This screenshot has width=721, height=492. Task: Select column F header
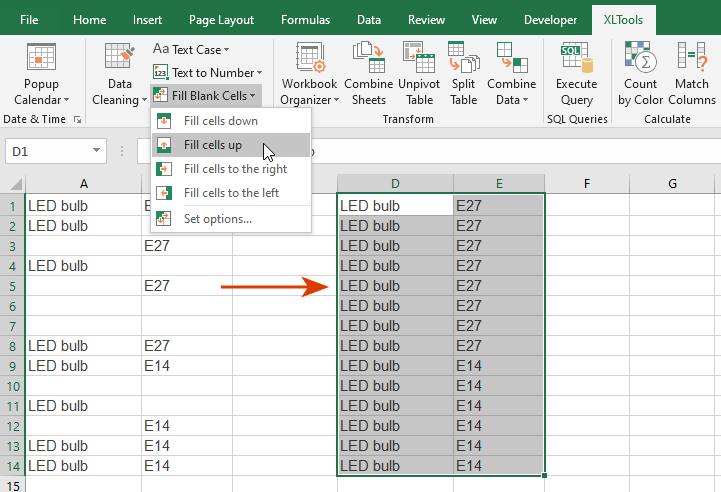[x=587, y=184]
